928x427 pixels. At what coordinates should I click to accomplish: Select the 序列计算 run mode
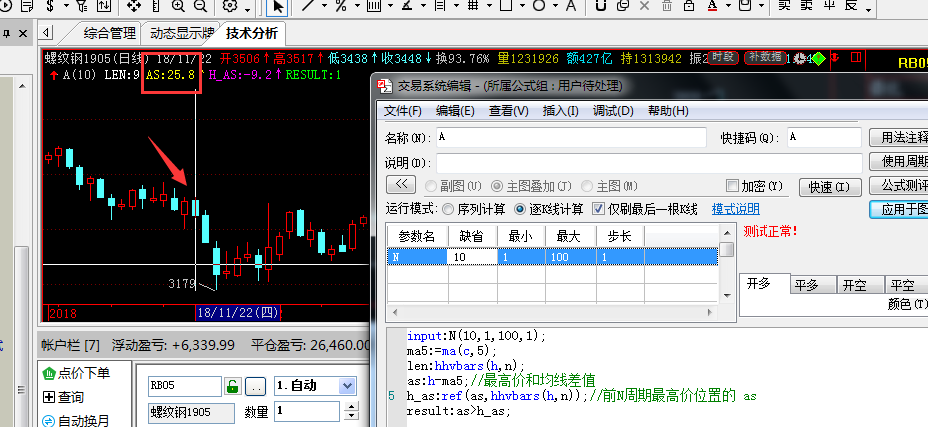click(x=448, y=209)
